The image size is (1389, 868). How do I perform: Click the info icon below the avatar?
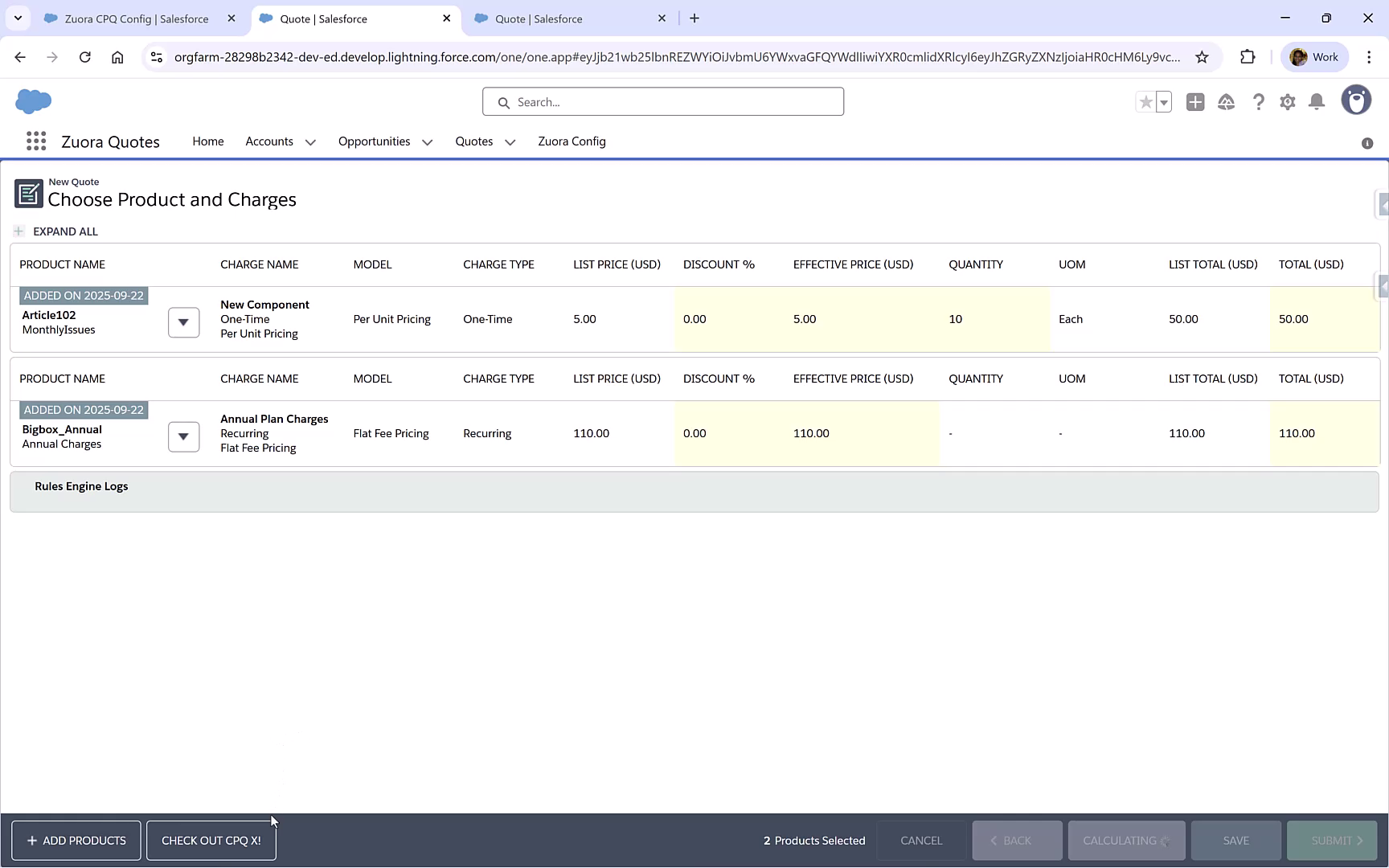(x=1366, y=143)
